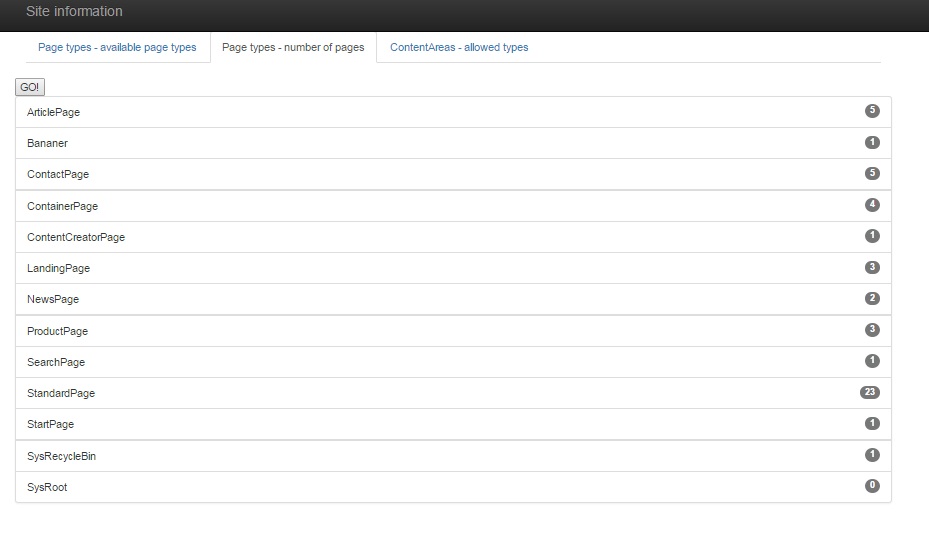Click the SysRecycleBin count badge
929x535 pixels.
point(872,455)
